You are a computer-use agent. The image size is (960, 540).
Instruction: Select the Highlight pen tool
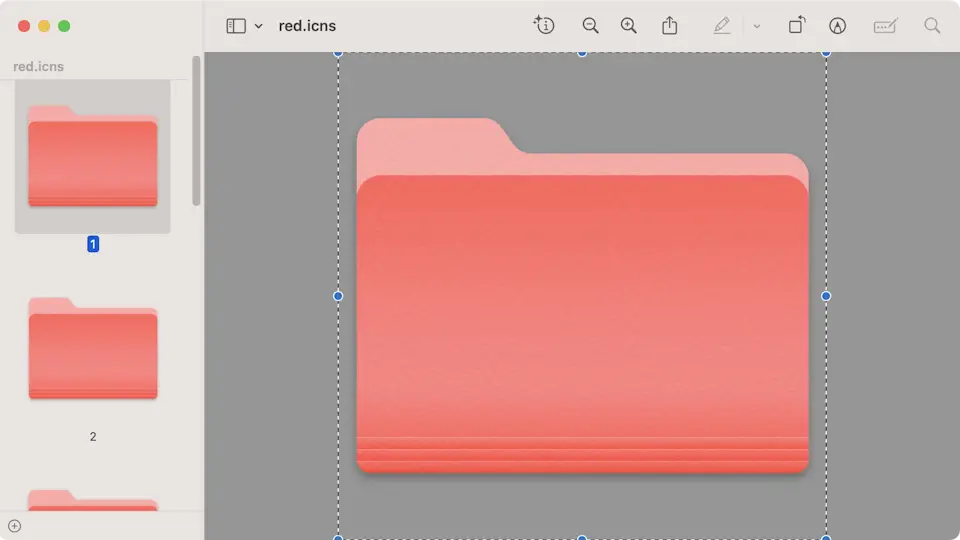(x=722, y=26)
